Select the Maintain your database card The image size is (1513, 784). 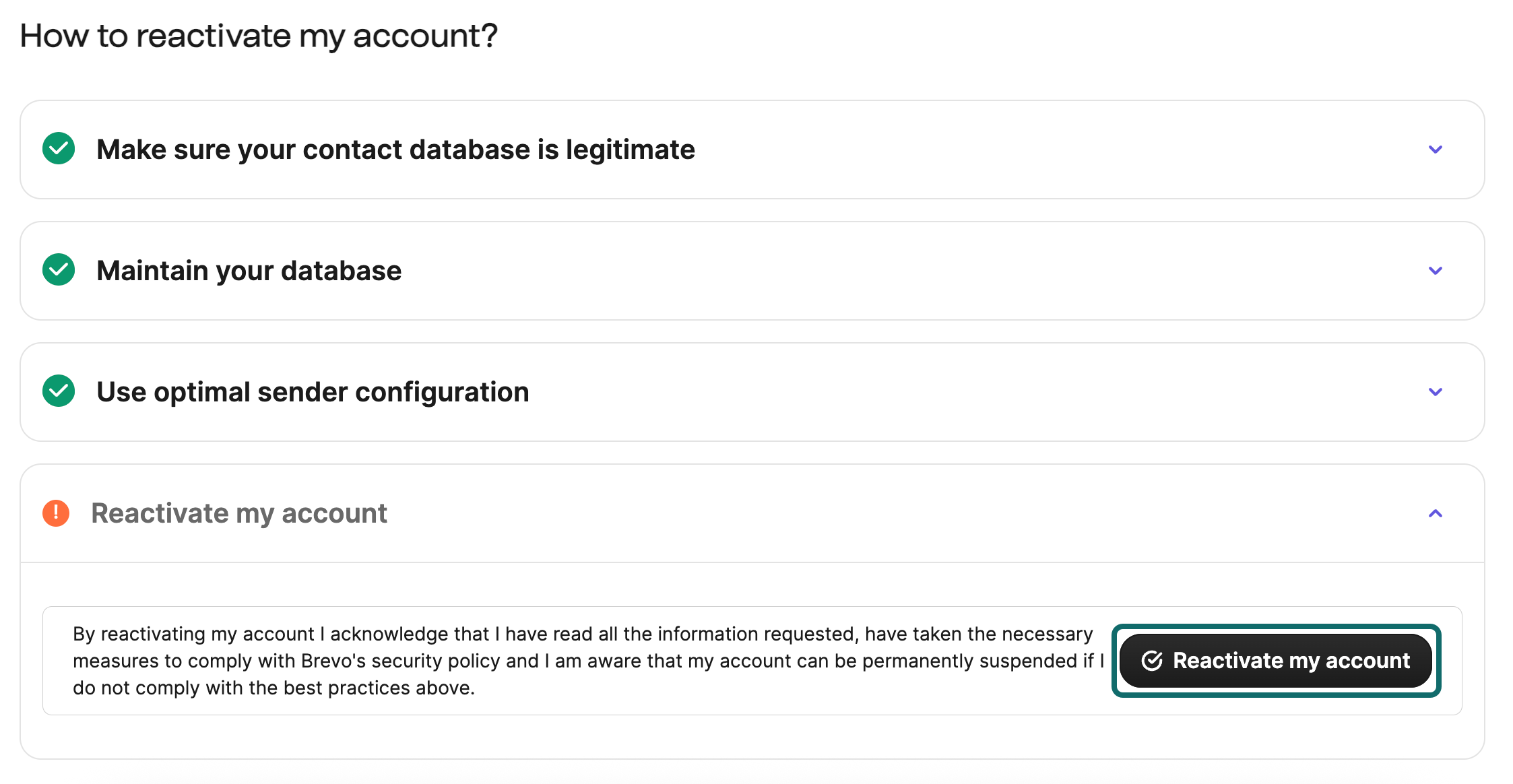click(x=741, y=270)
